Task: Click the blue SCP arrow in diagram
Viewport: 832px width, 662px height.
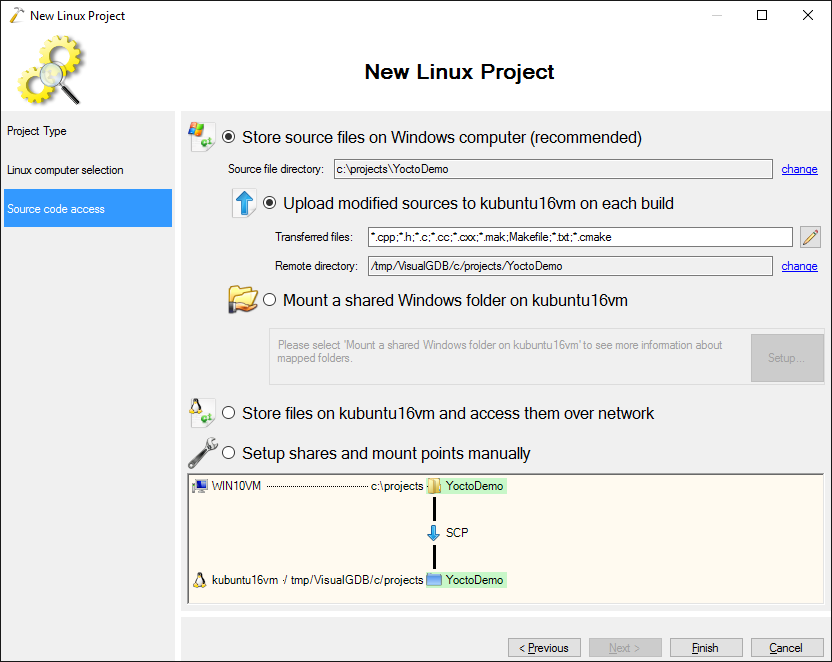Action: pyautogui.click(x=433, y=533)
